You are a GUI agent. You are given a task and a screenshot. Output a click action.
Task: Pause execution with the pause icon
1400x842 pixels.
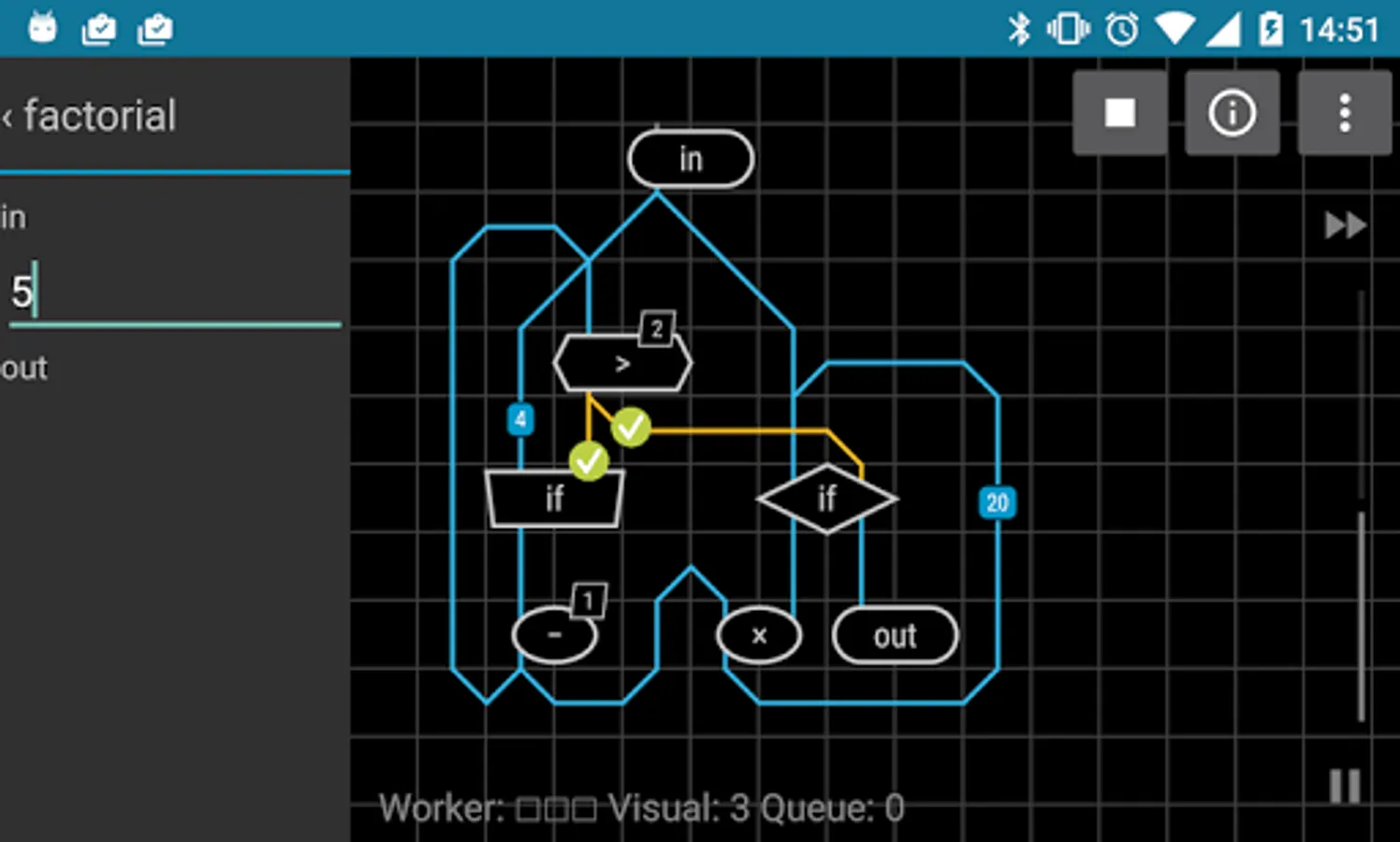click(1345, 786)
